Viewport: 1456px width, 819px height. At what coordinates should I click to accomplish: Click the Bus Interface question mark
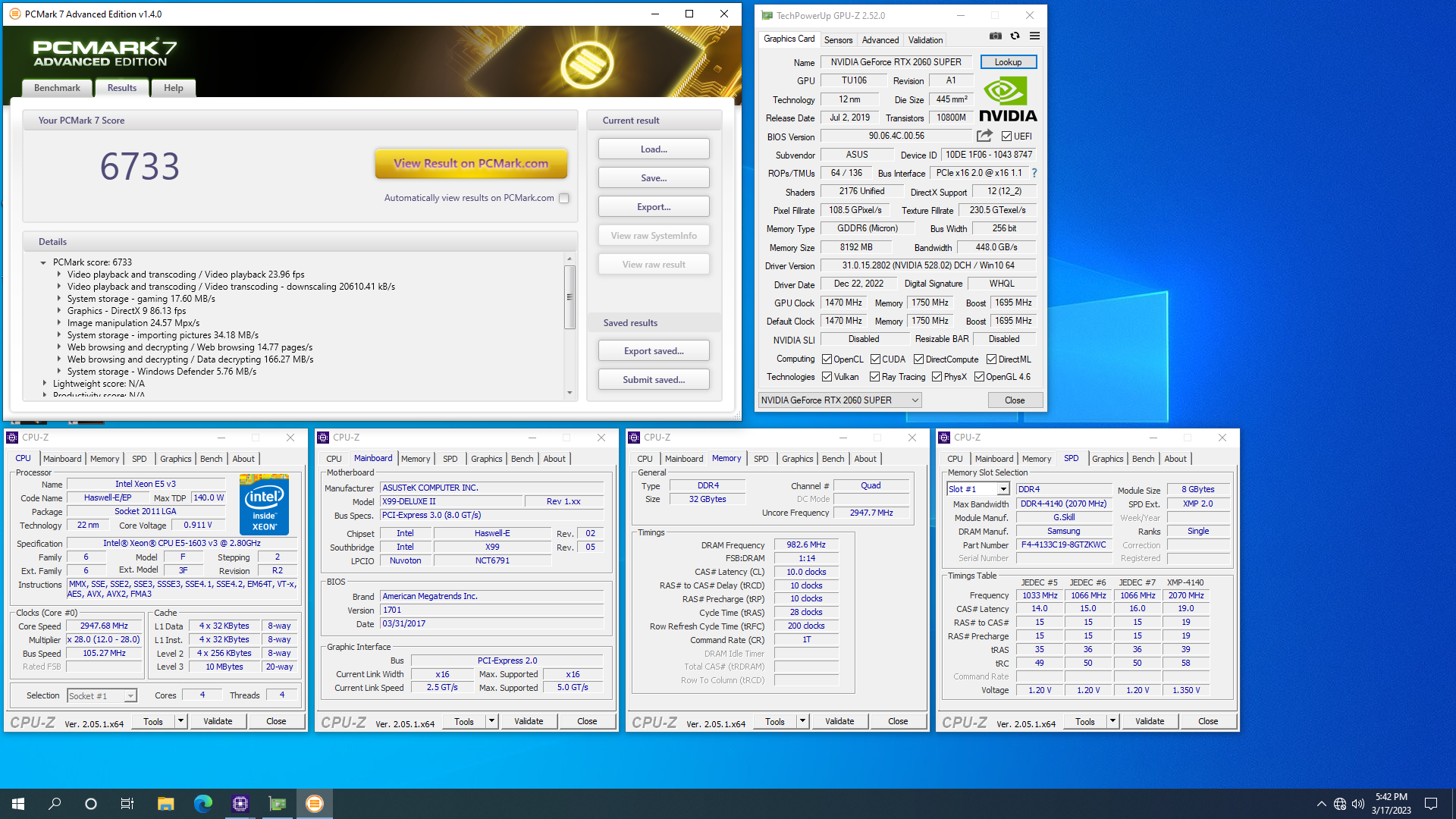point(1034,173)
